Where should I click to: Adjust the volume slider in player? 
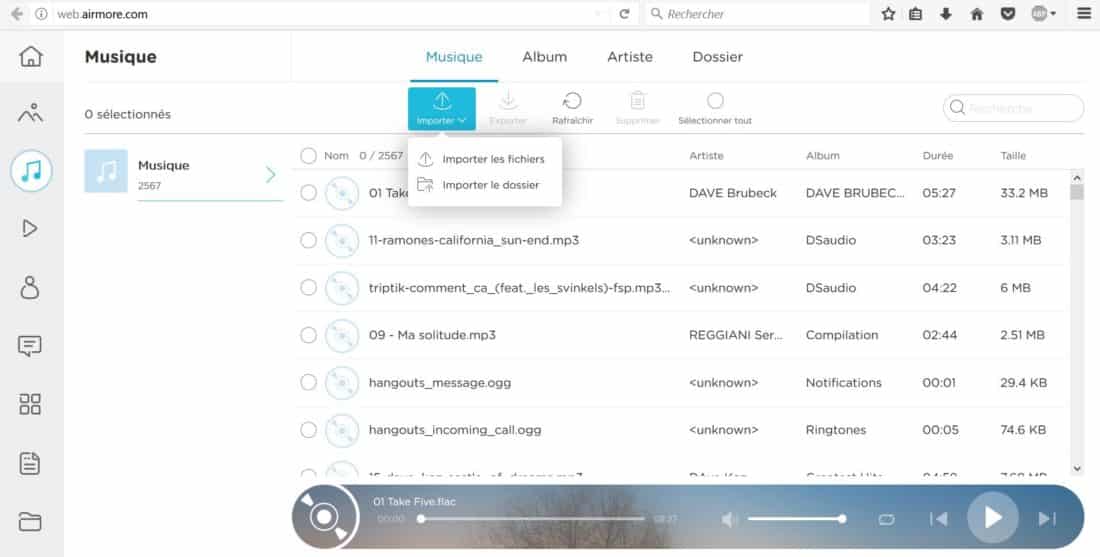[795, 519]
